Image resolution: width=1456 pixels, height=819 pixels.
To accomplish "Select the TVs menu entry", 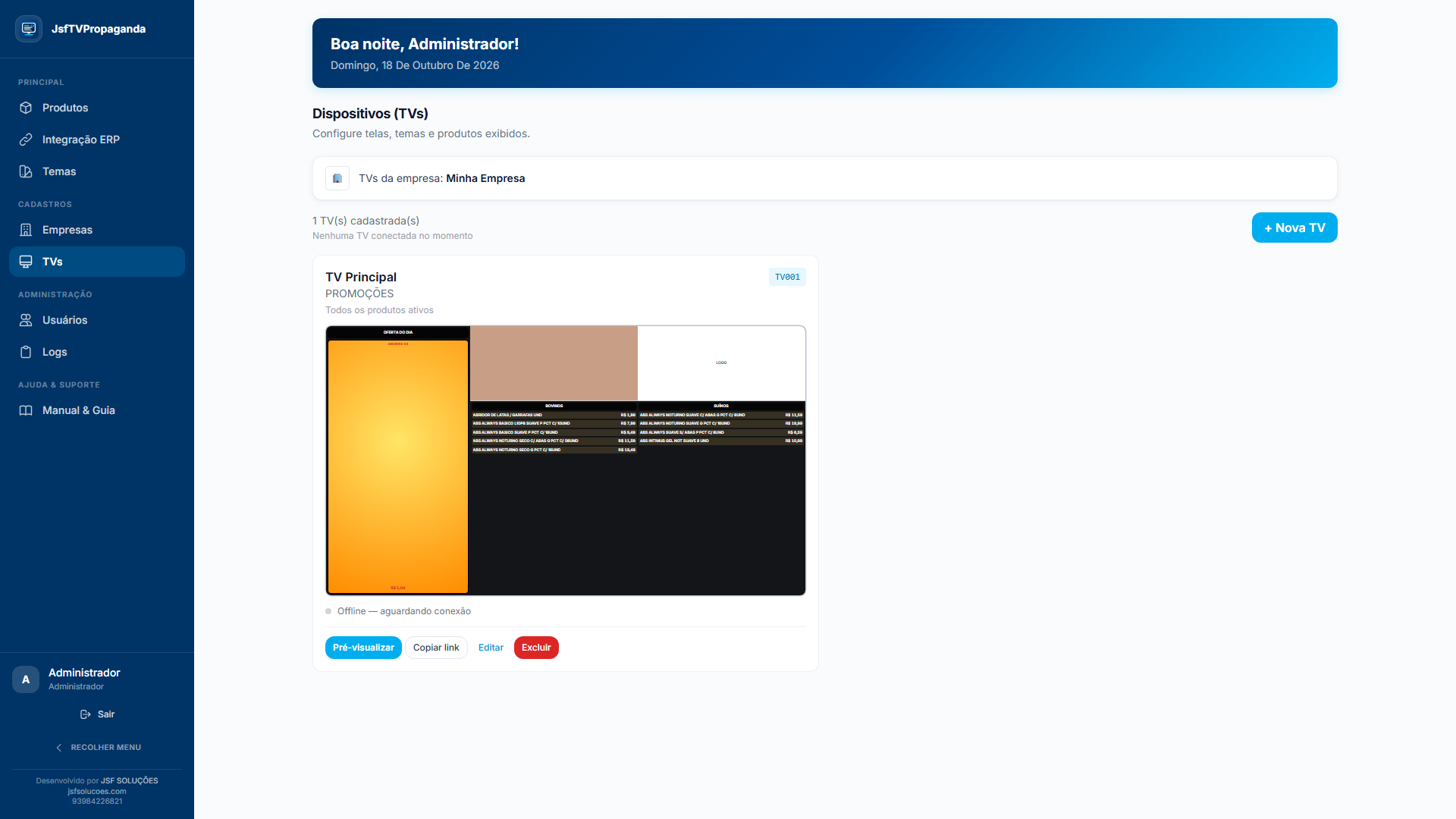I will pyautogui.click(x=97, y=262).
